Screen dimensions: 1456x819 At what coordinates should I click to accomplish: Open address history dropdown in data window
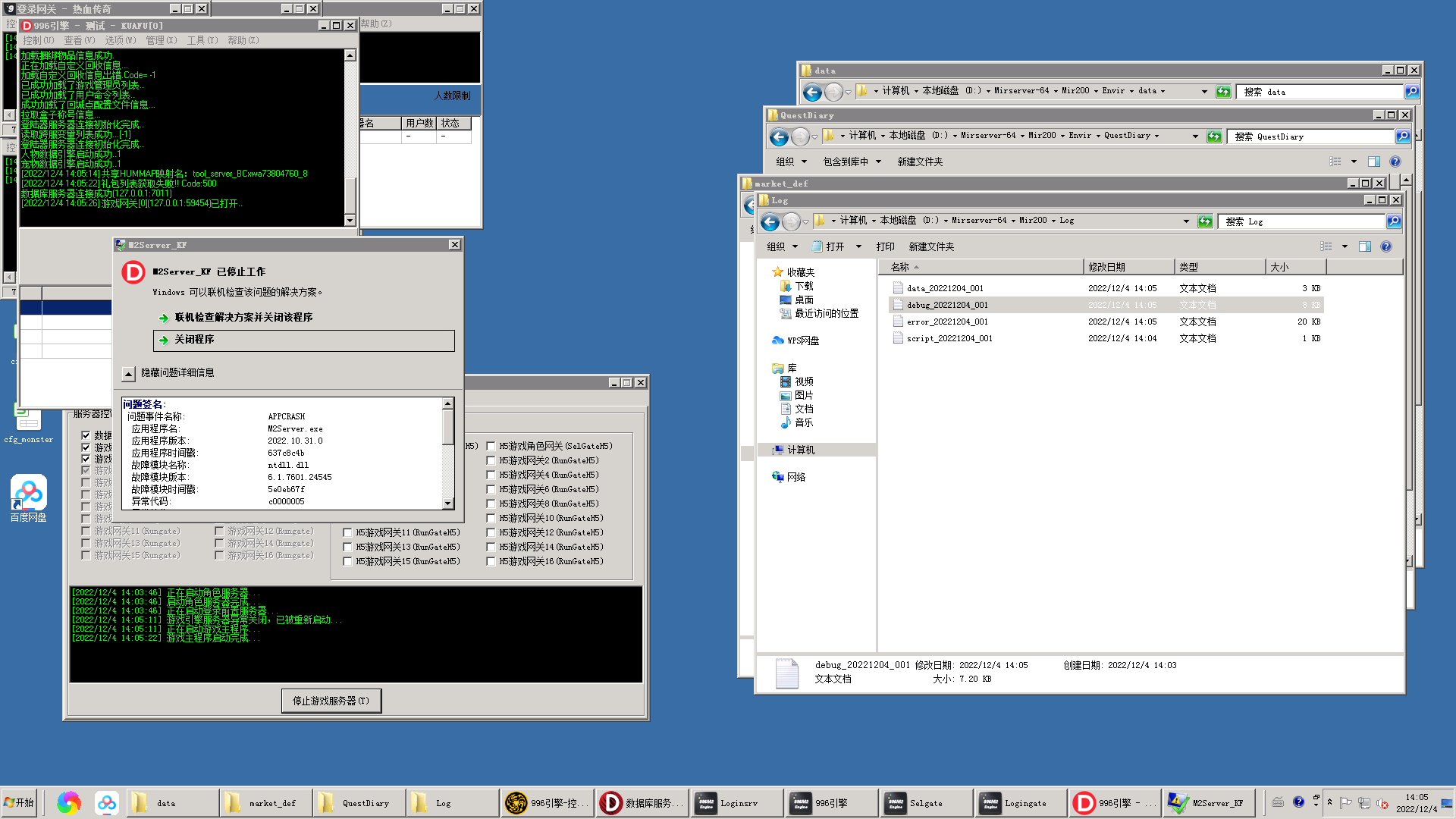tap(1204, 92)
